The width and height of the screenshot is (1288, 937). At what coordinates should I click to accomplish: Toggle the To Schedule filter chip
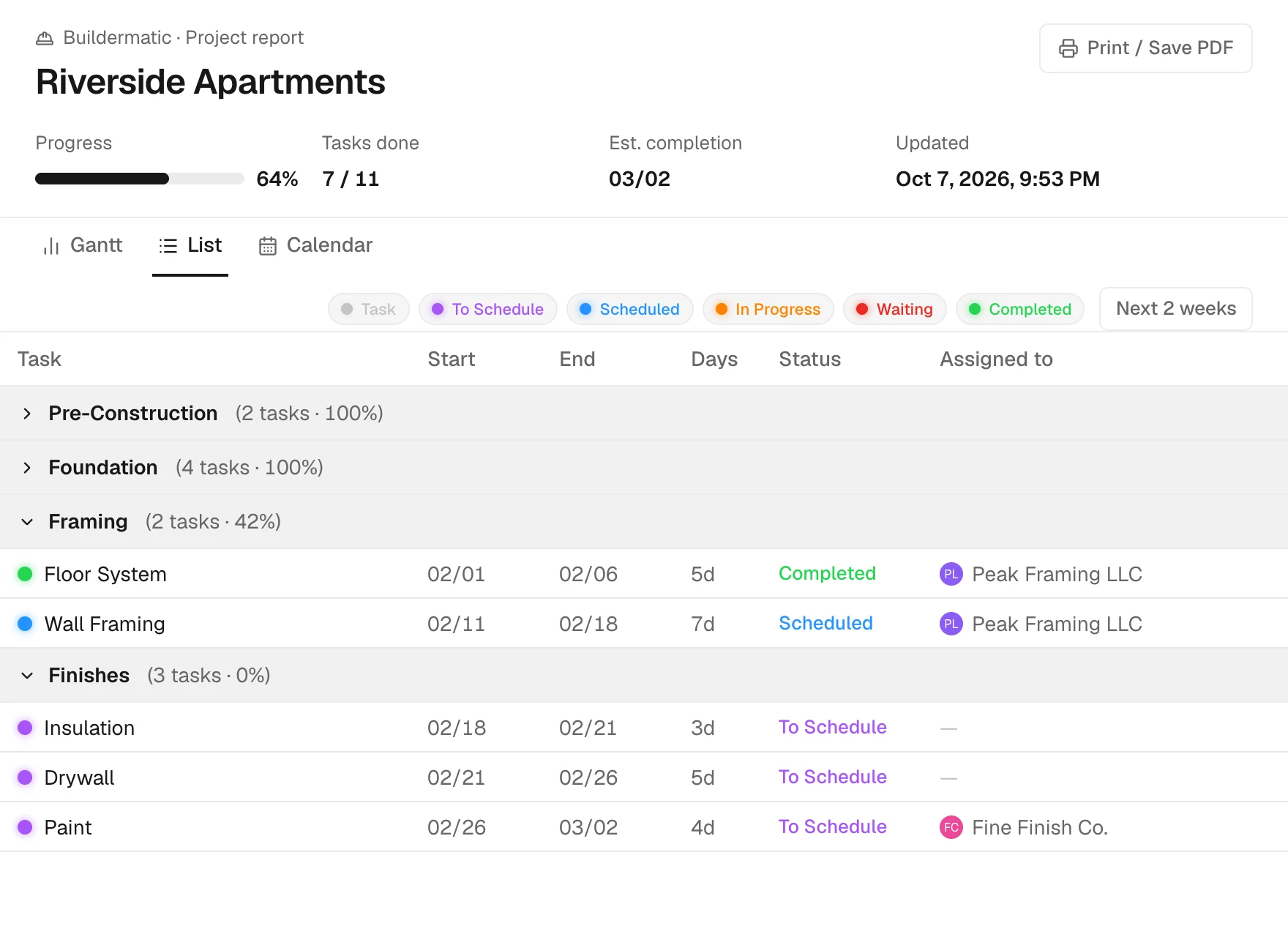(x=488, y=309)
